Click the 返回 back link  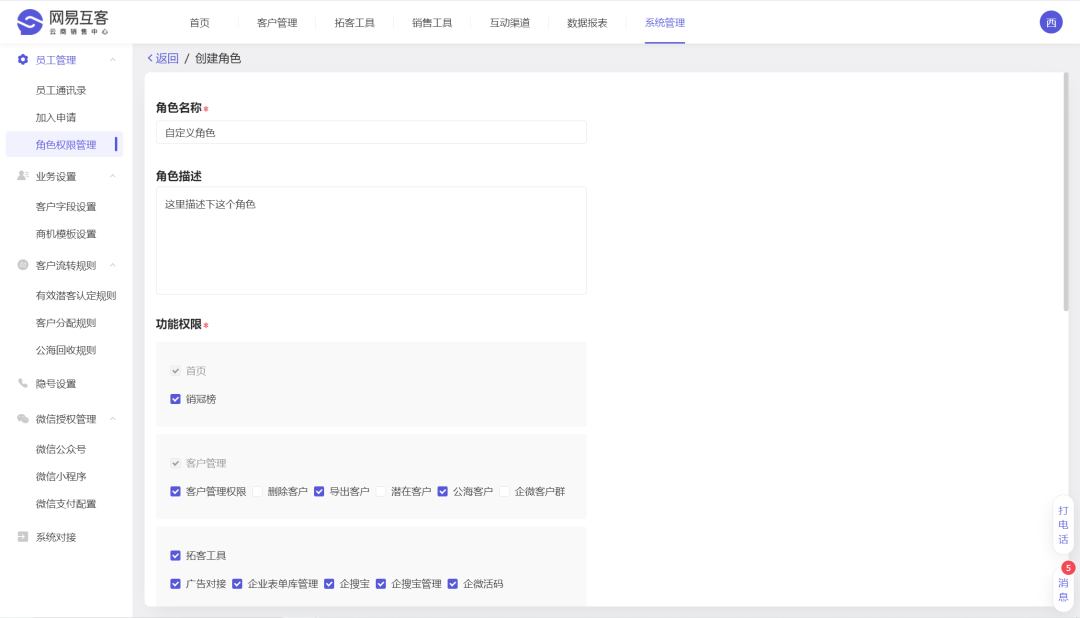(163, 58)
